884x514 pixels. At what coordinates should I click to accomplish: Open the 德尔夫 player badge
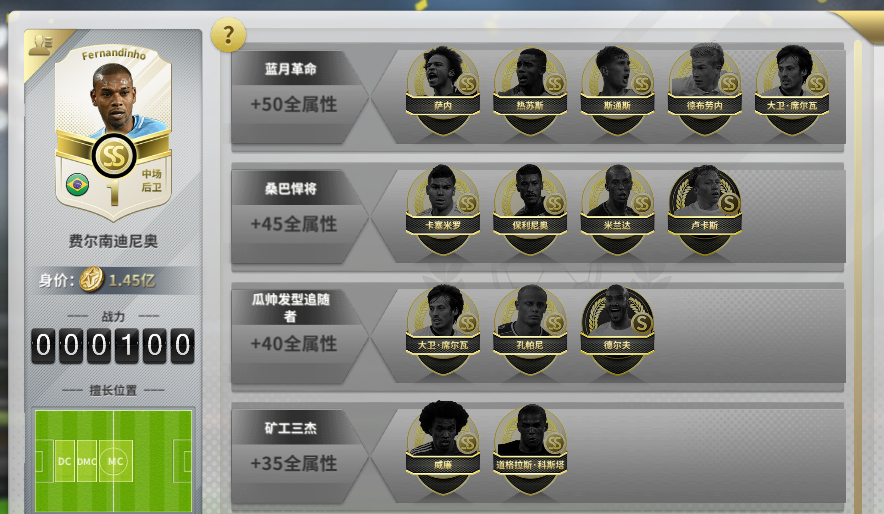pos(617,330)
